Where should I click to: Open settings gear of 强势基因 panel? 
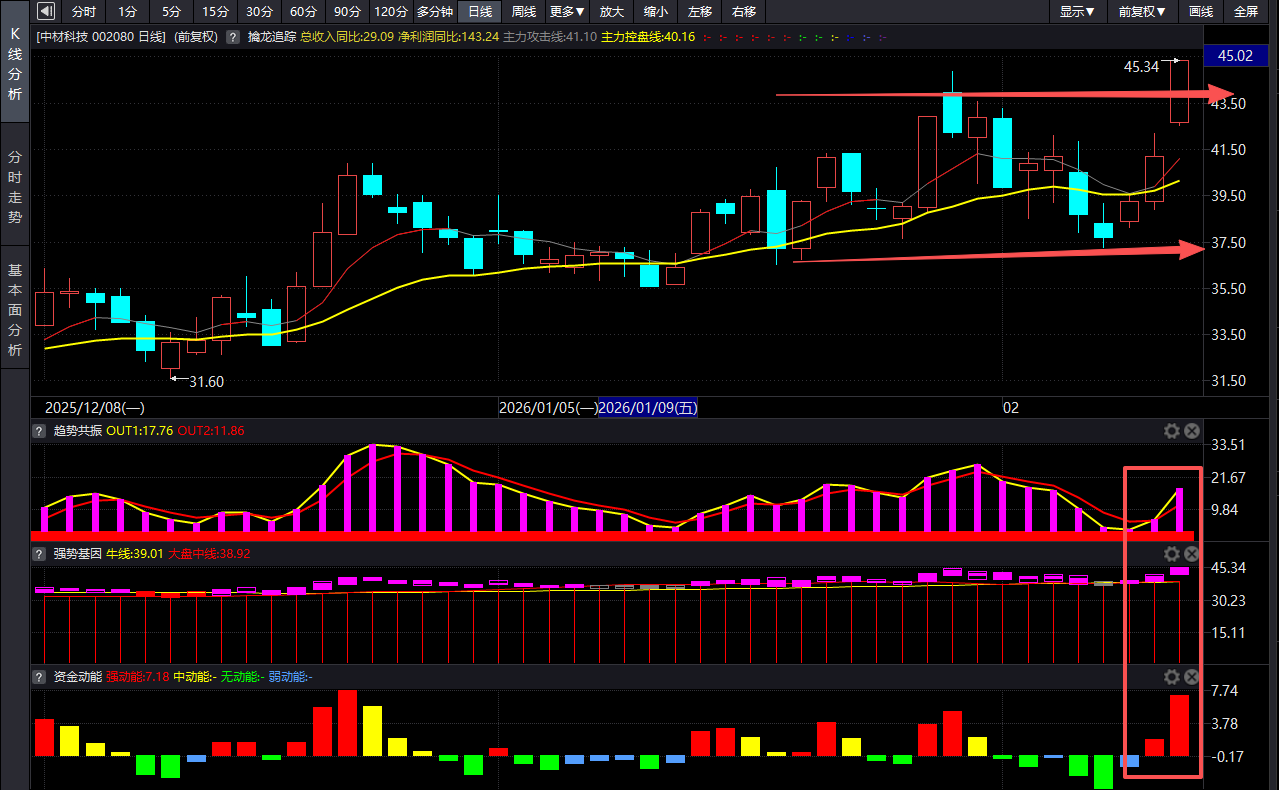[x=1172, y=554]
